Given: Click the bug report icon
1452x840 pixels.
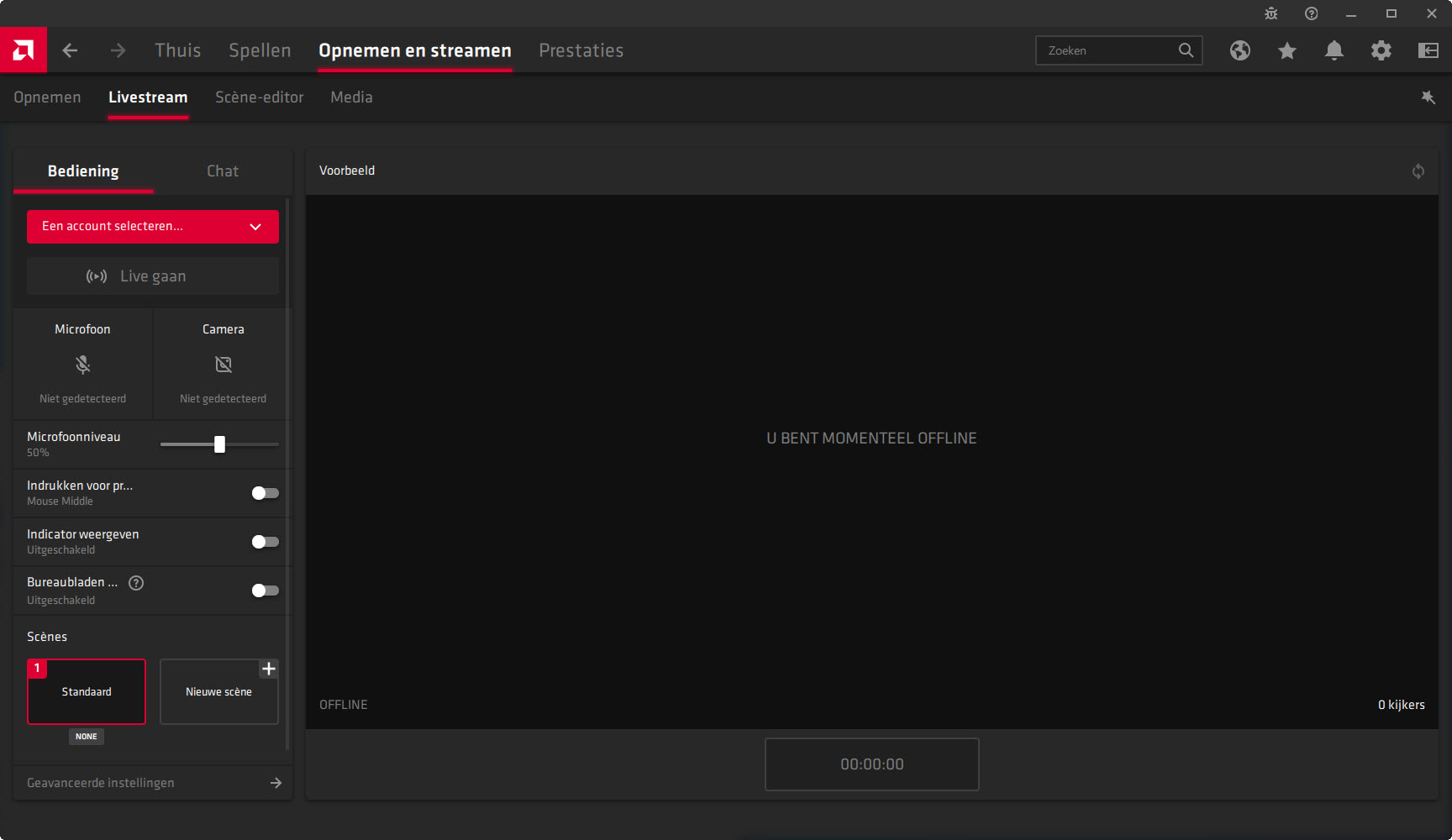Looking at the screenshot, I should [x=1270, y=13].
